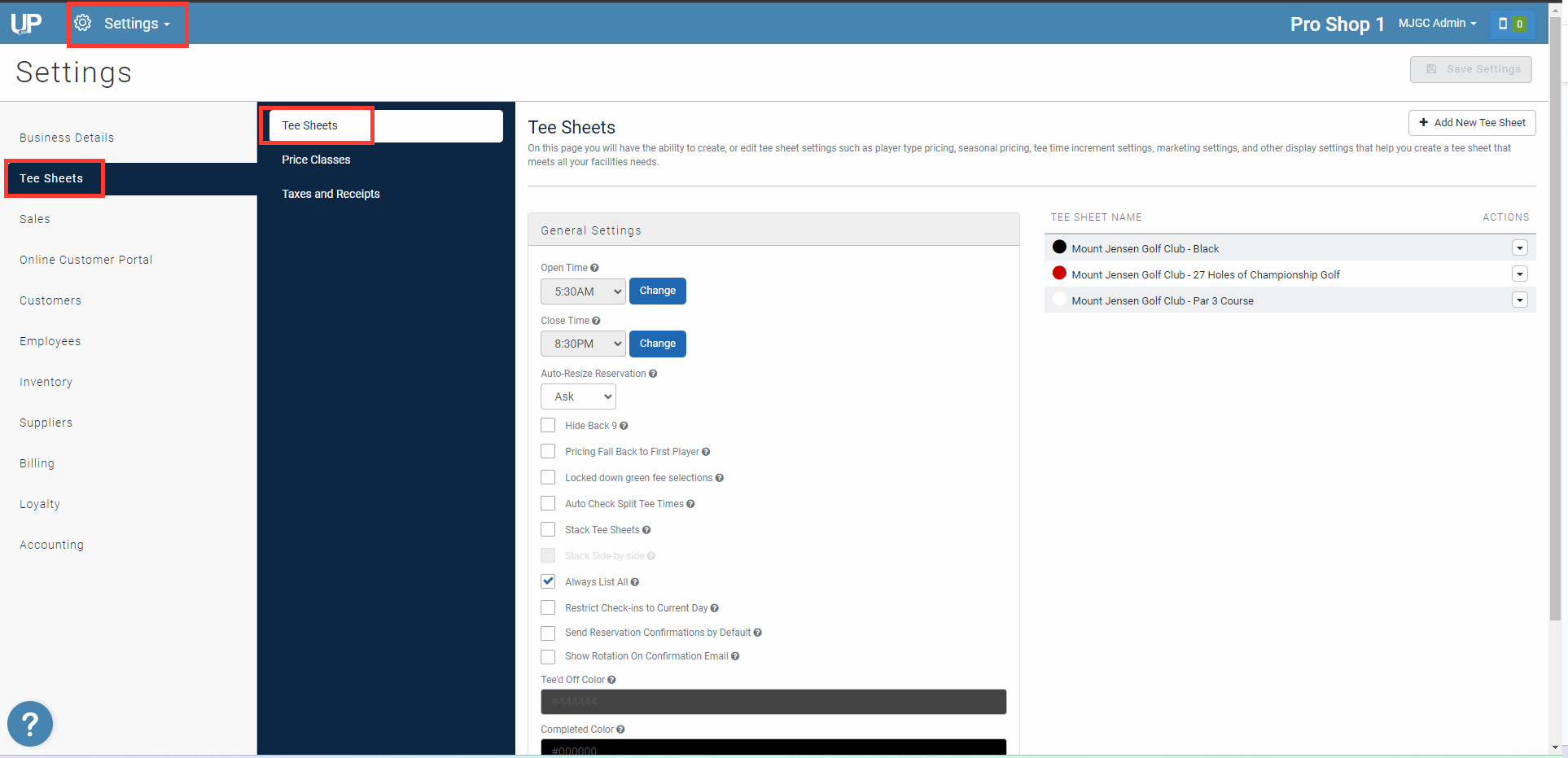The image size is (1568, 758).
Task: Open the Open Time 5:30AM dropdown
Action: tap(583, 291)
